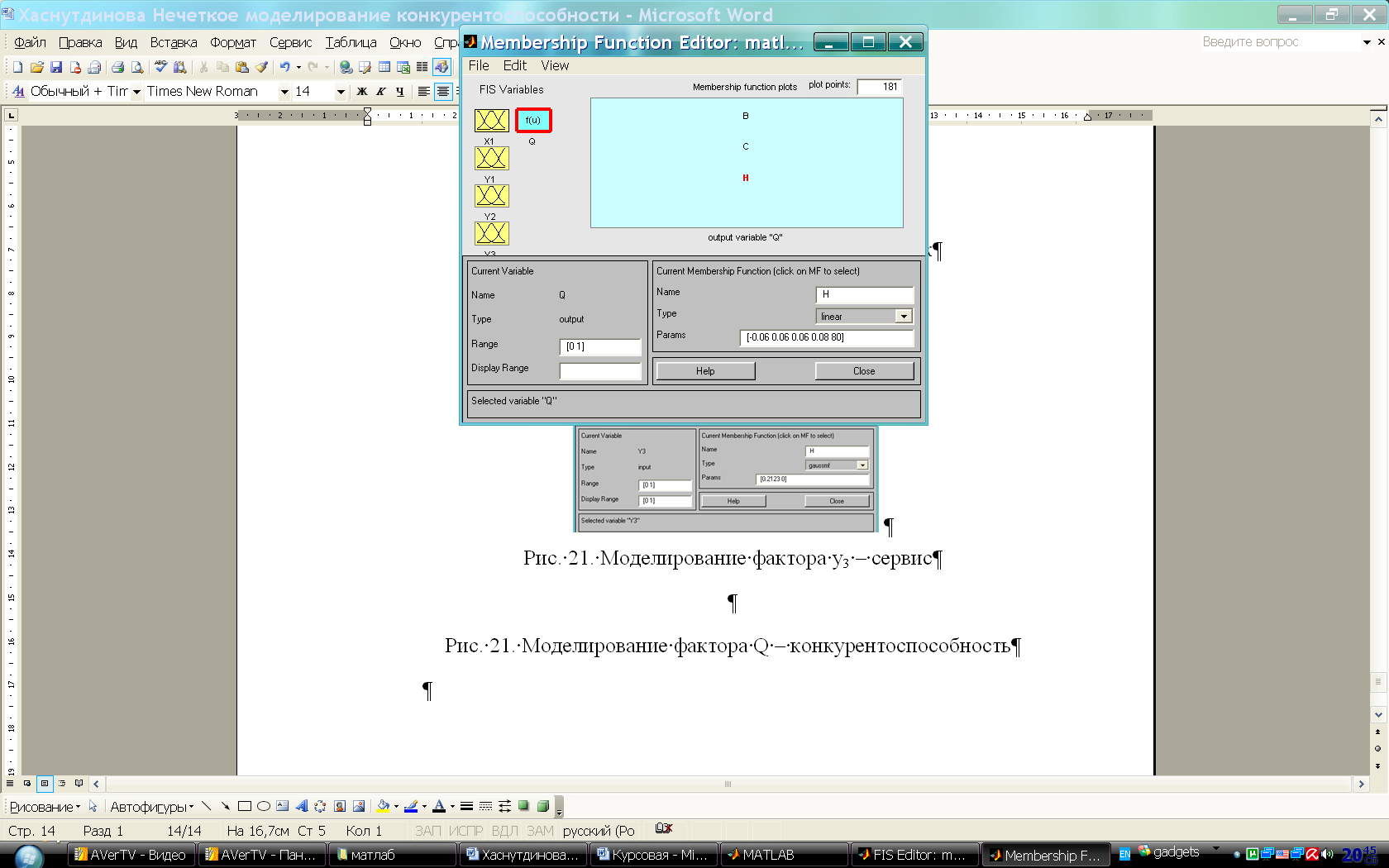Open the font size 14 dropdown
The height and width of the screenshot is (868, 1389).
click(341, 92)
